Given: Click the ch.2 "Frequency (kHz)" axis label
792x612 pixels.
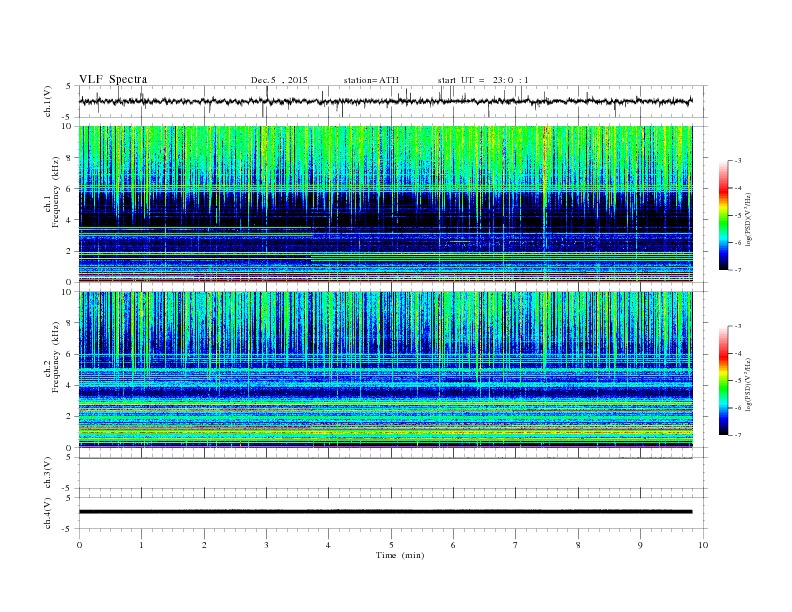Looking at the screenshot, I should coord(56,356).
